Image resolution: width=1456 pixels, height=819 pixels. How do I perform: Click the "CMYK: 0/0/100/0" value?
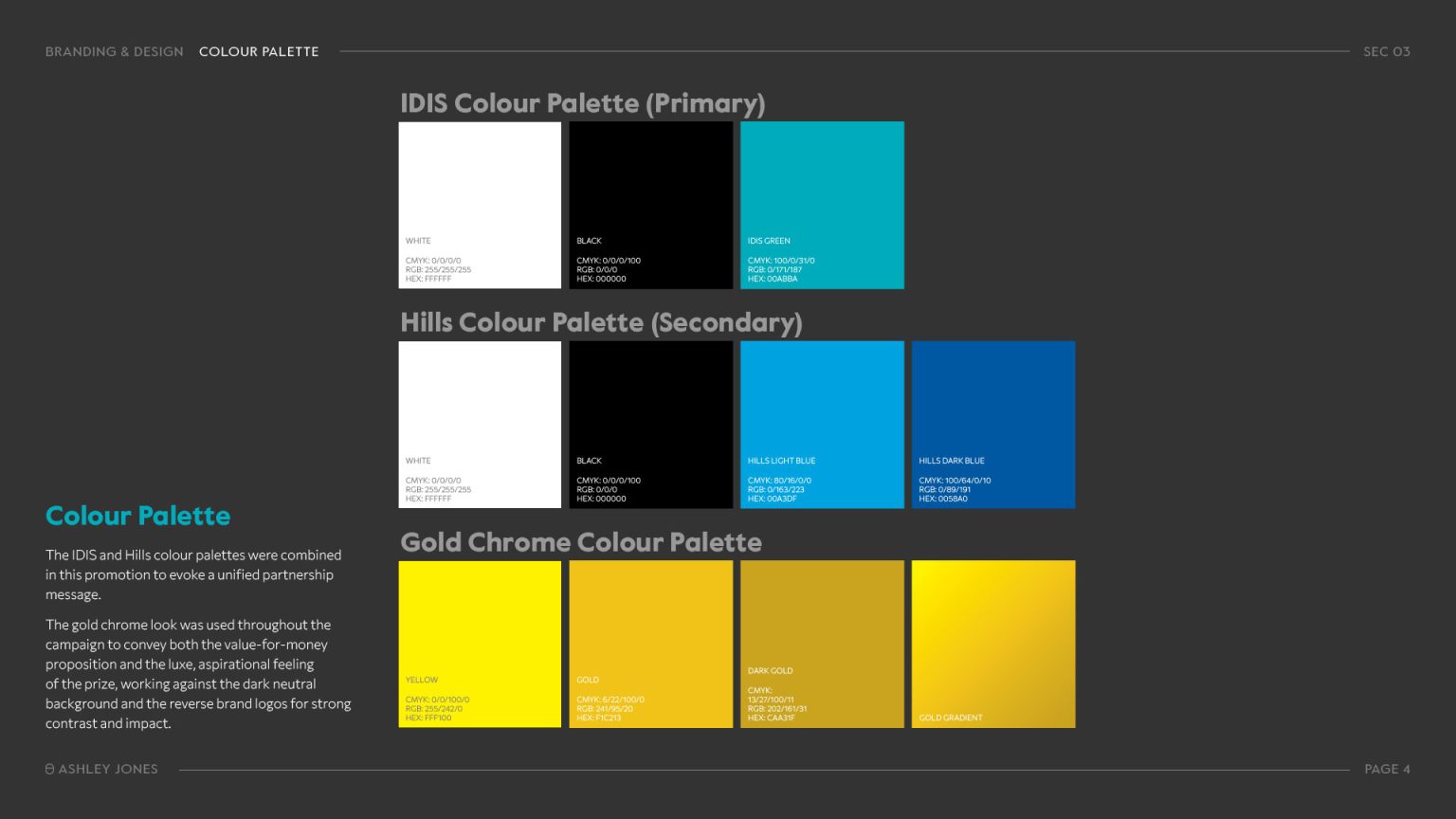click(x=438, y=700)
